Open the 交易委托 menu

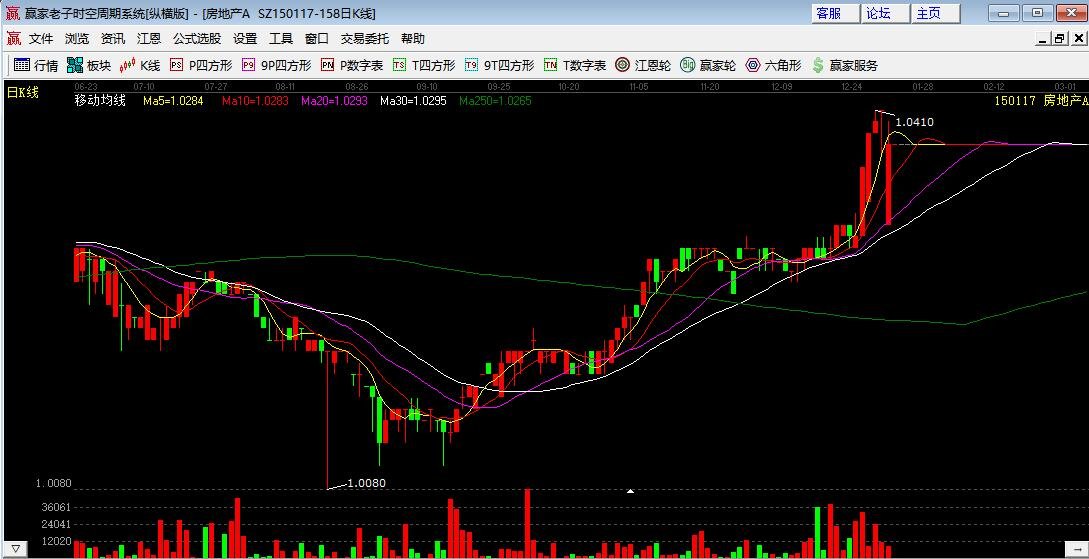click(x=365, y=39)
